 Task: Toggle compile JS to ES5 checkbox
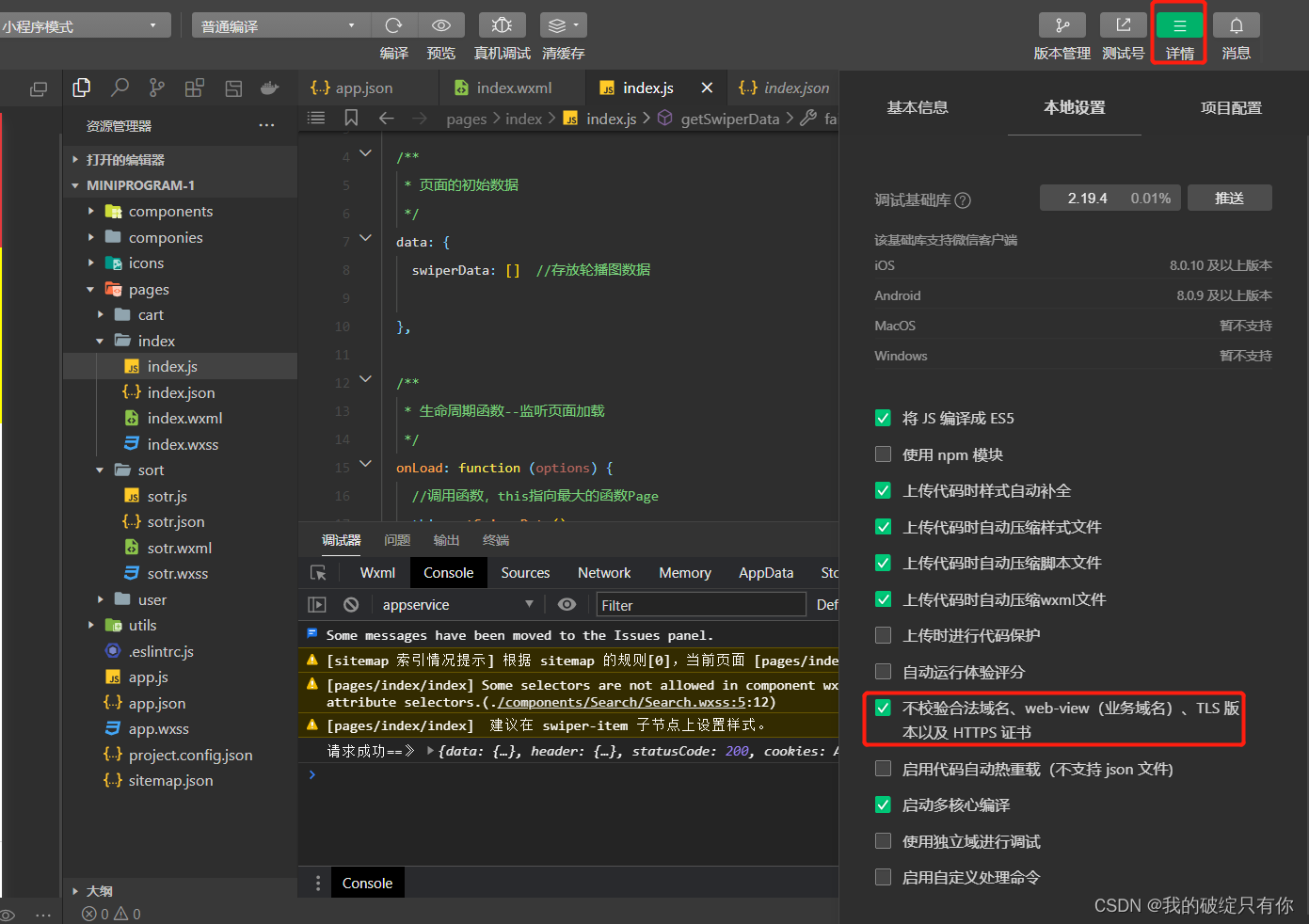883,418
